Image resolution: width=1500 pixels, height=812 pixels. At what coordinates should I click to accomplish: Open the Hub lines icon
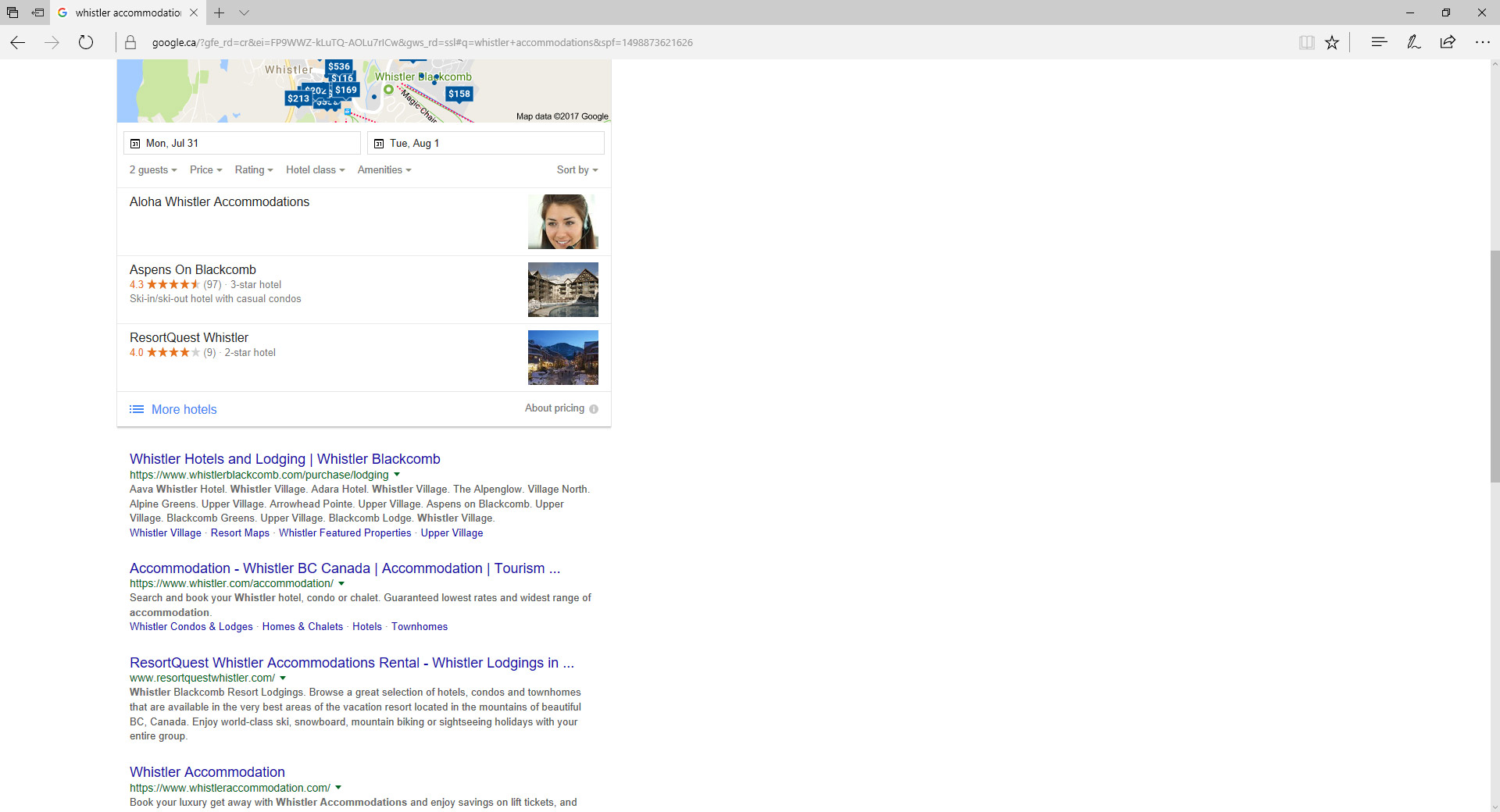(1379, 42)
